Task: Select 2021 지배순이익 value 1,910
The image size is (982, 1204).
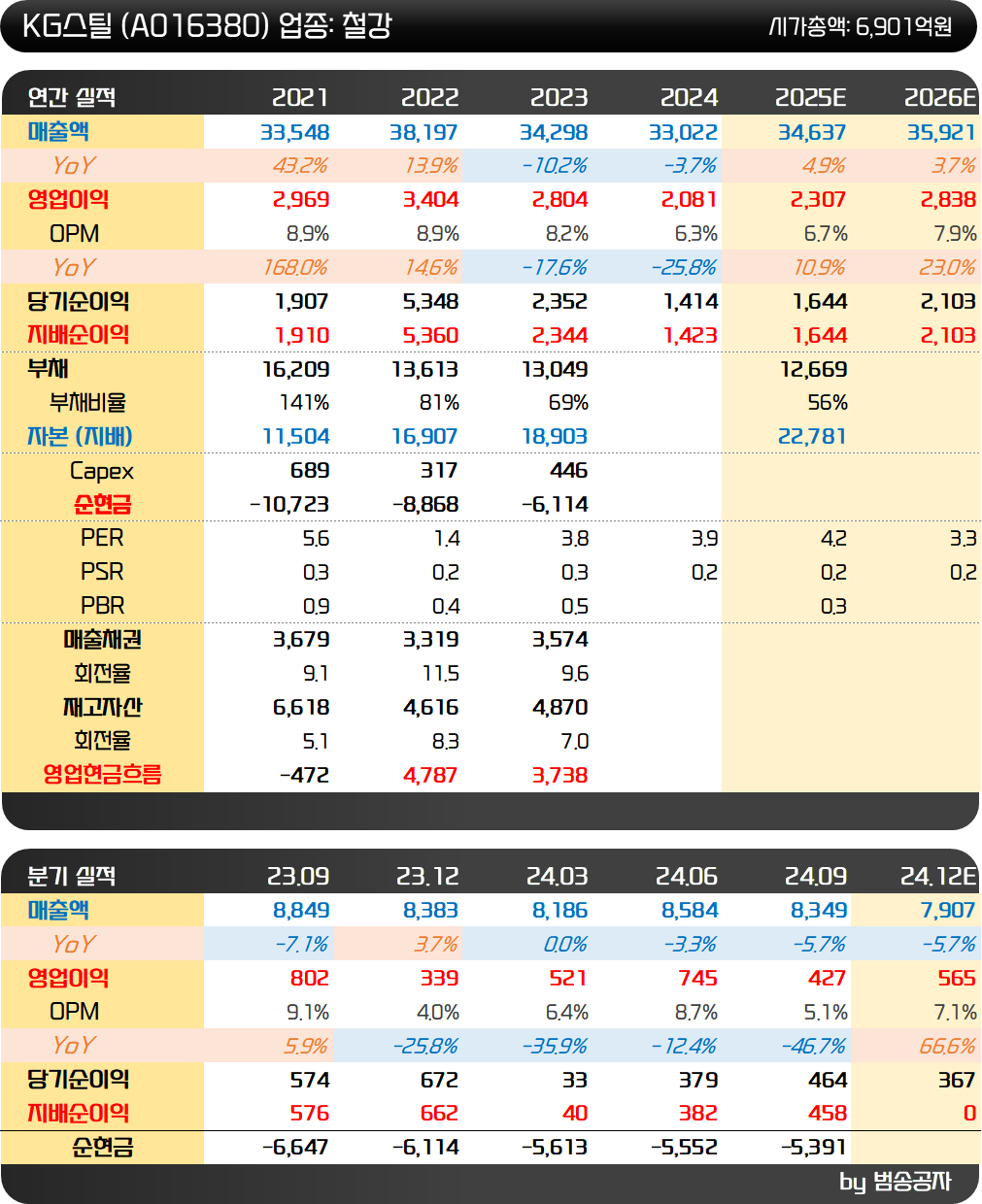Action: [302, 335]
